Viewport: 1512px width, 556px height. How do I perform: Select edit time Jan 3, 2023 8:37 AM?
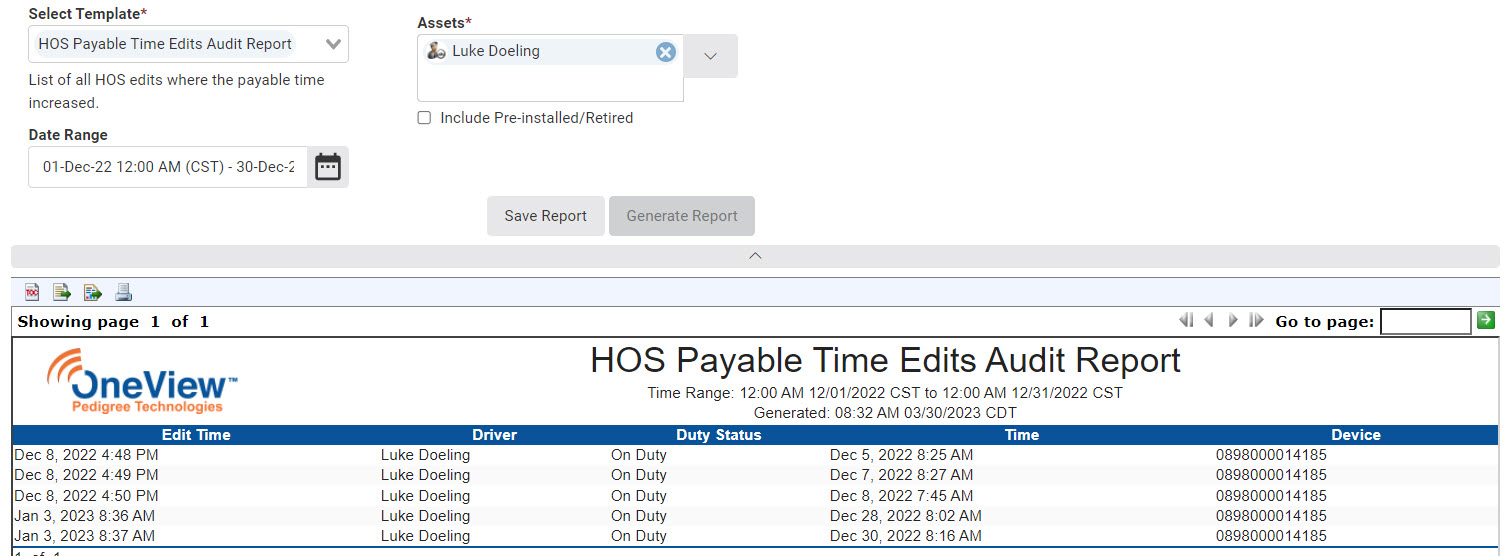(x=85, y=536)
